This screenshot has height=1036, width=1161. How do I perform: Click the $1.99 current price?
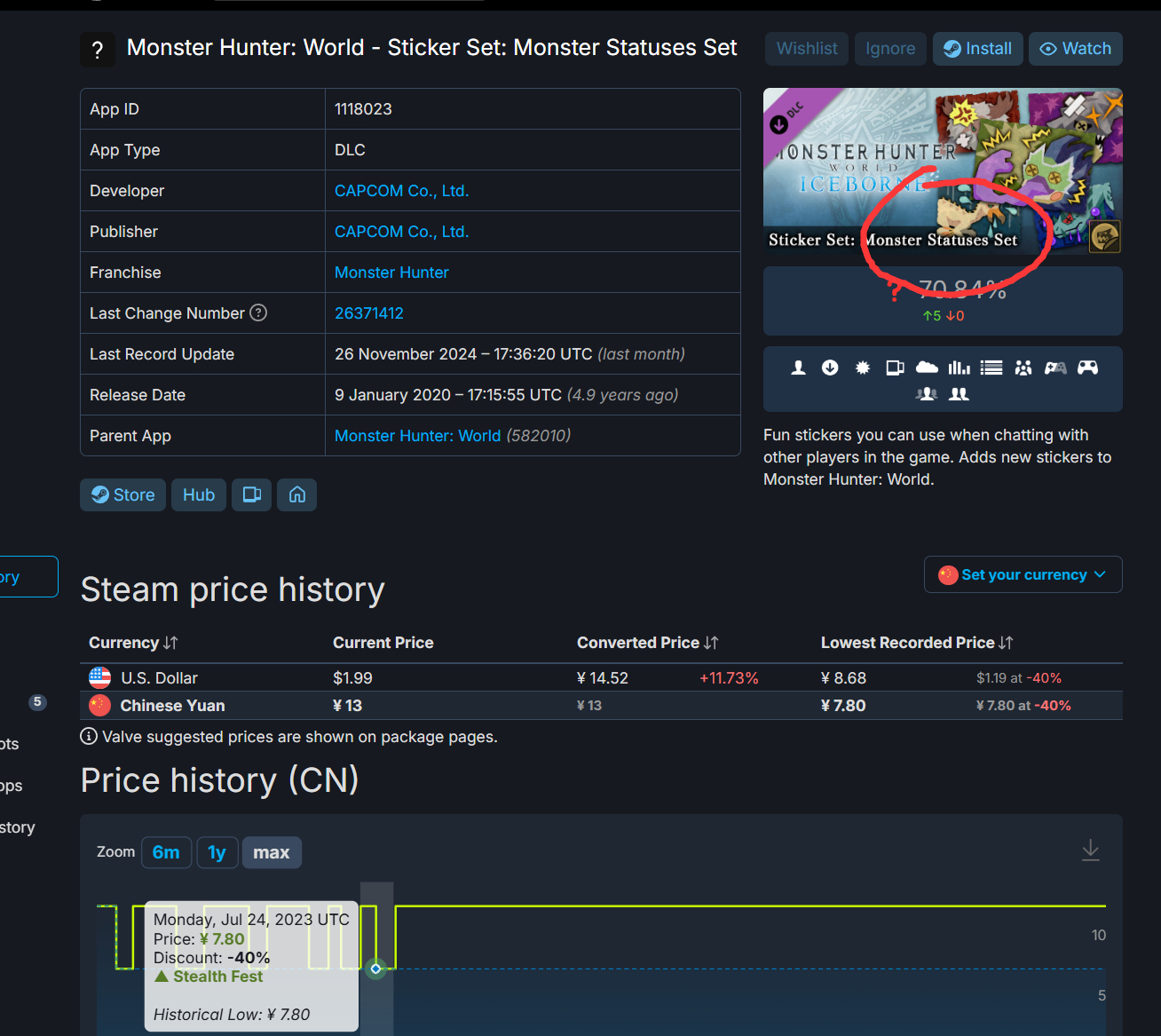pyautogui.click(x=352, y=678)
